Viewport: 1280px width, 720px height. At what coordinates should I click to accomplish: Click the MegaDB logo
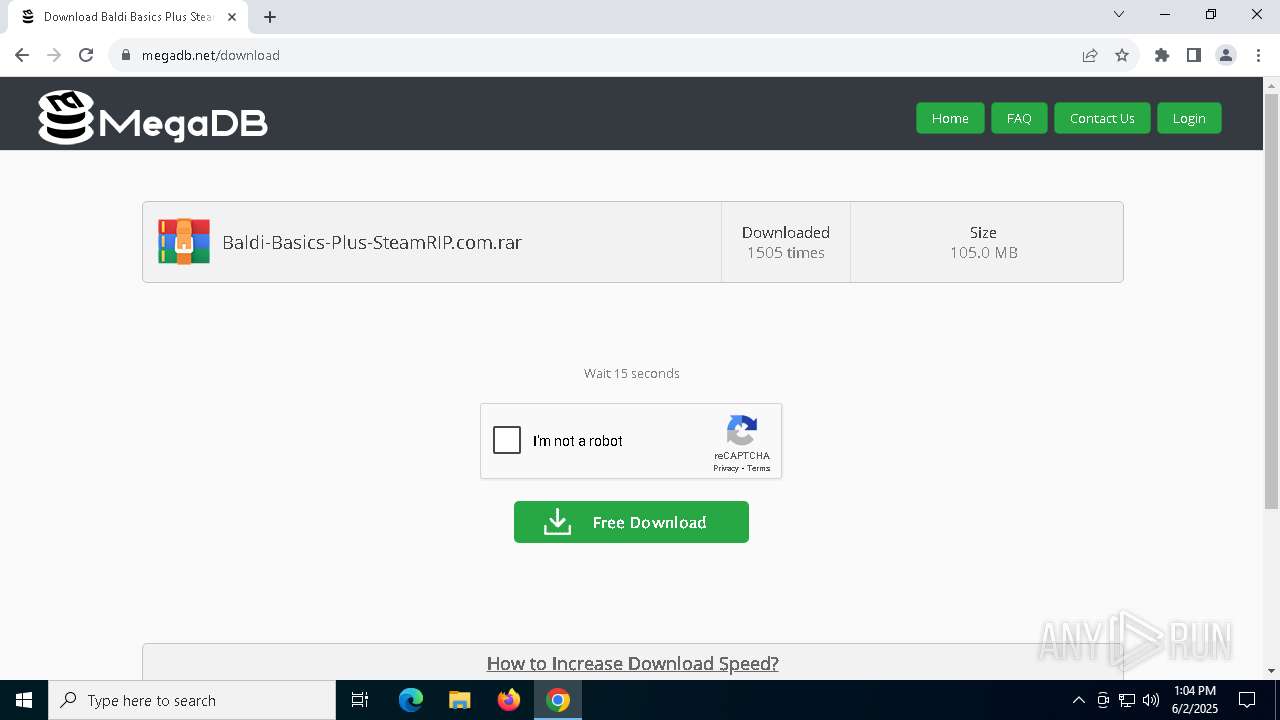(153, 118)
